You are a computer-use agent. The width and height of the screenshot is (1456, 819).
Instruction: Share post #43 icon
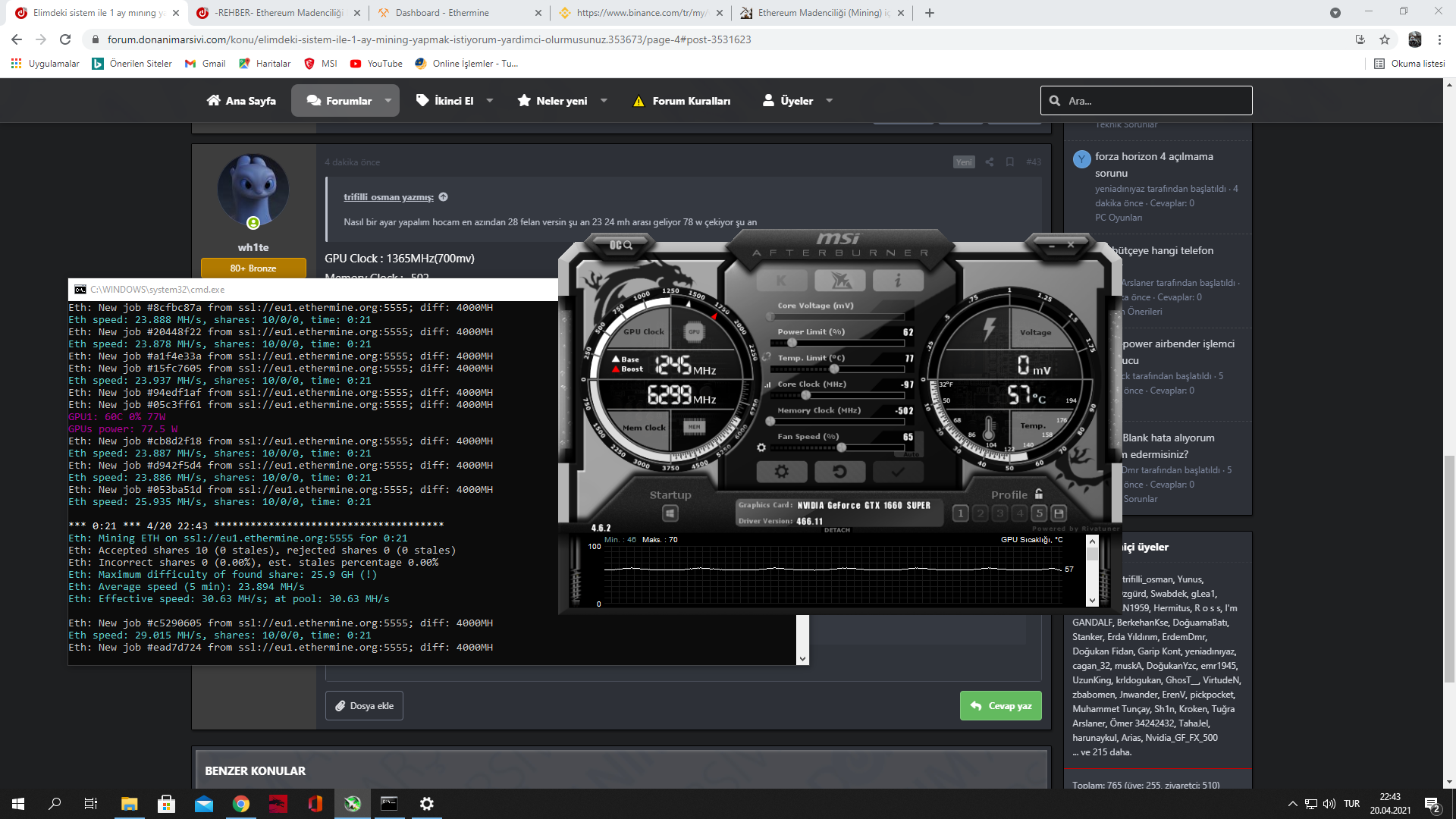pyautogui.click(x=989, y=162)
